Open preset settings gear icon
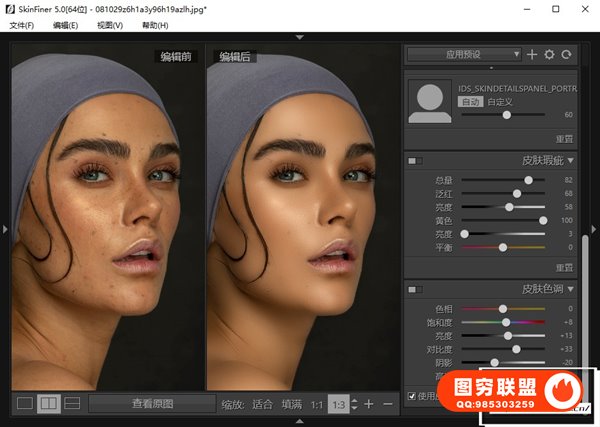The image size is (600, 427). coord(549,54)
